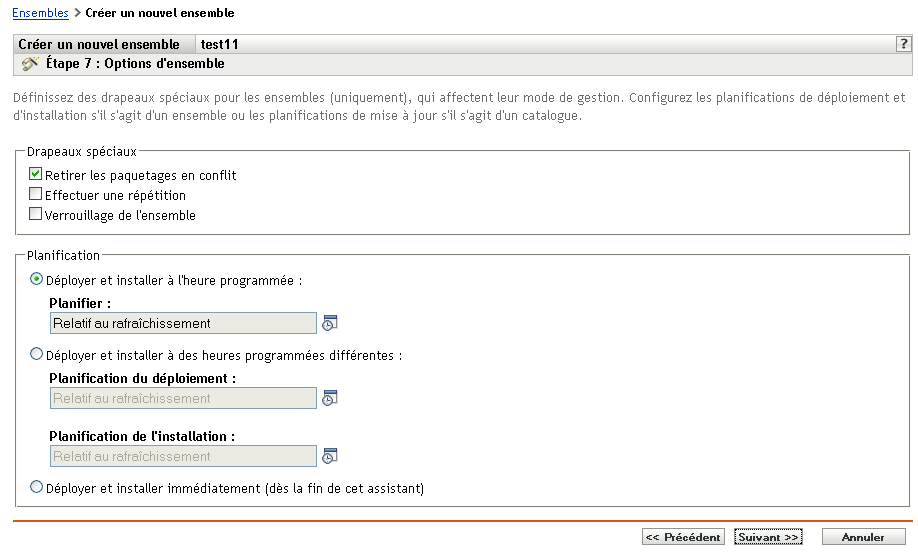The width and height of the screenshot is (918, 556).
Task: Choose deploy and install at different scheduled times
Action: 38,354
